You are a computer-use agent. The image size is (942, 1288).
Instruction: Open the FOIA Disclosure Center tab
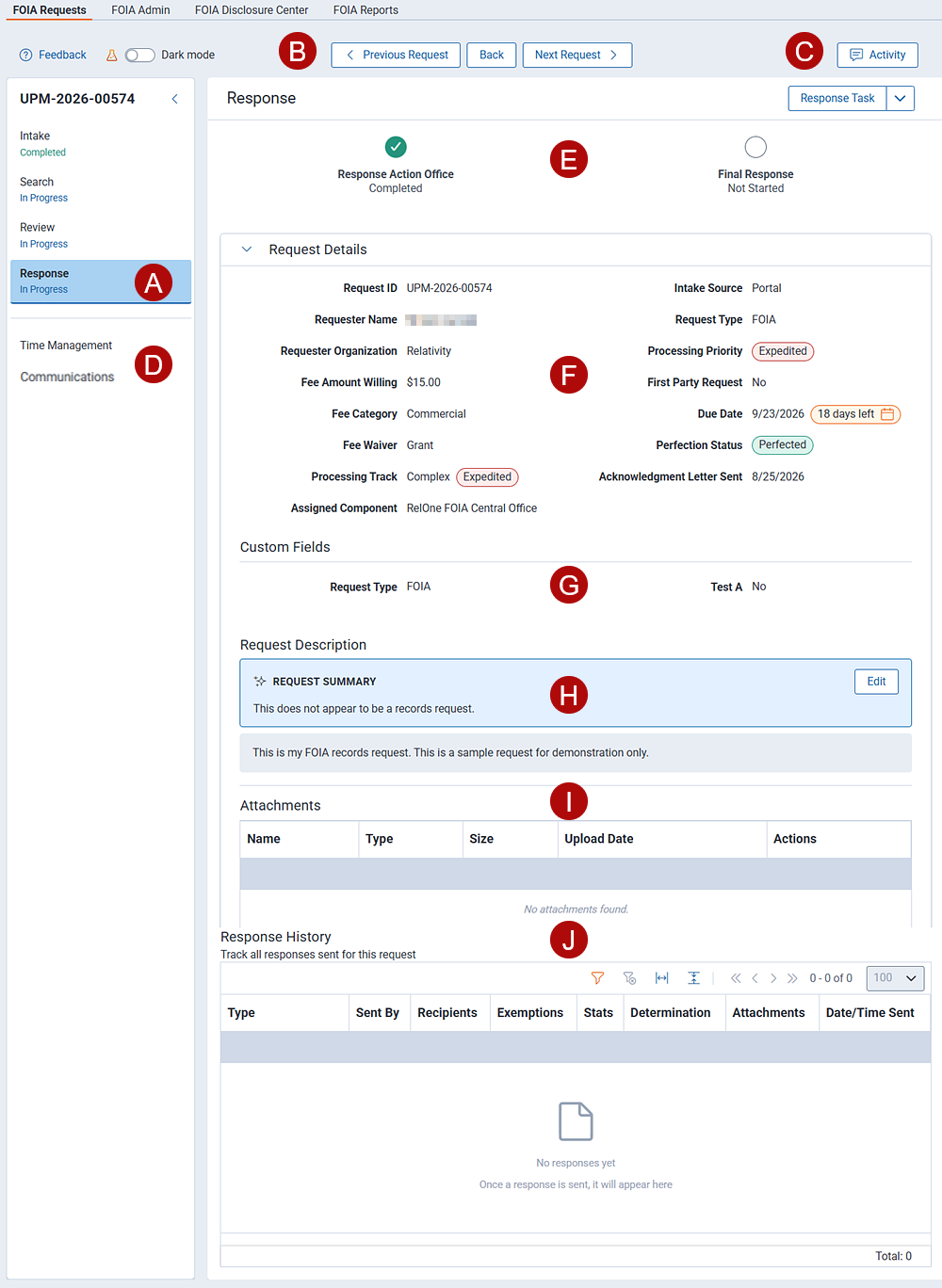pyautogui.click(x=252, y=10)
